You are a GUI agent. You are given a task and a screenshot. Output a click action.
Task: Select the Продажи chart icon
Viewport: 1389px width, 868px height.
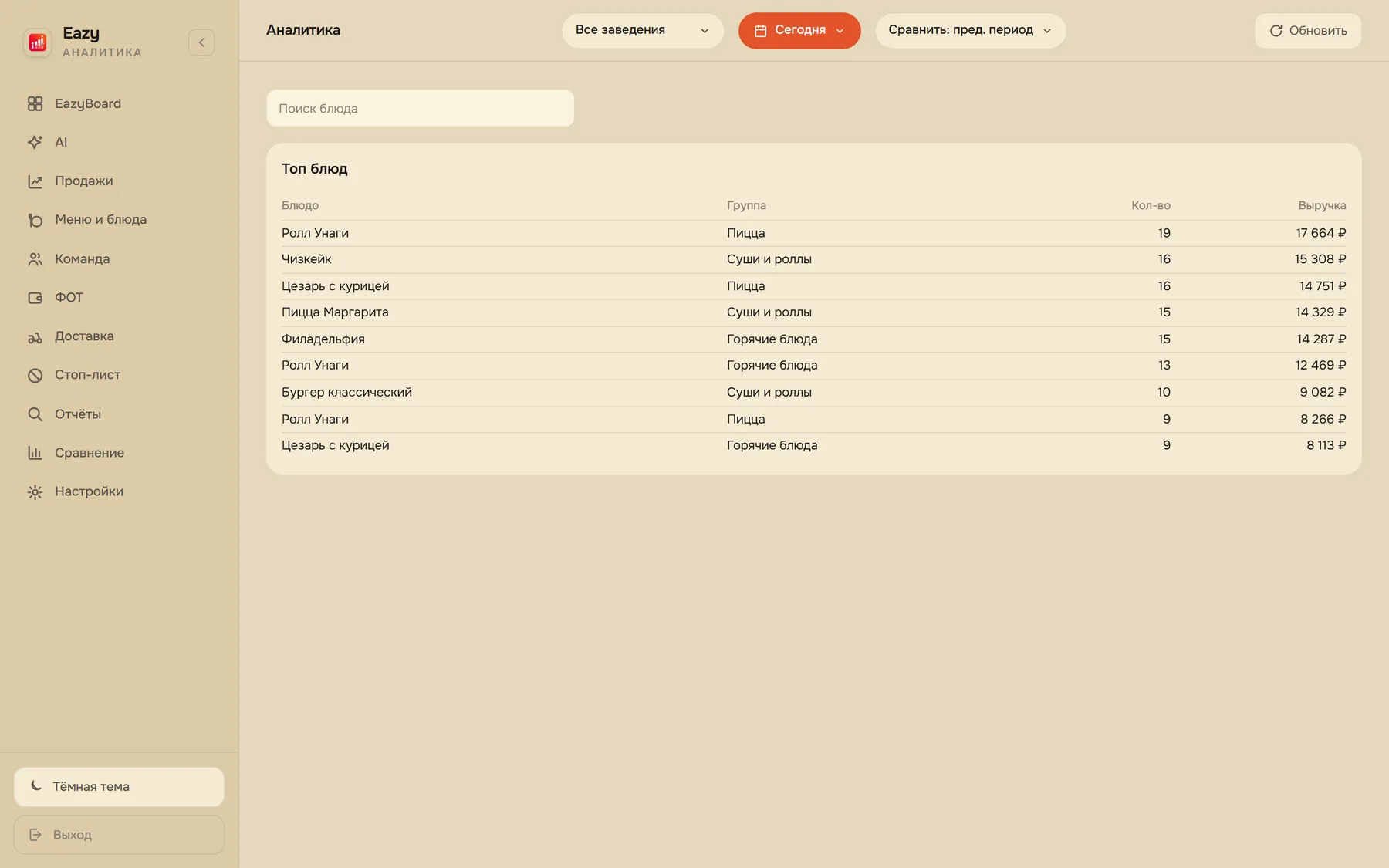(35, 181)
